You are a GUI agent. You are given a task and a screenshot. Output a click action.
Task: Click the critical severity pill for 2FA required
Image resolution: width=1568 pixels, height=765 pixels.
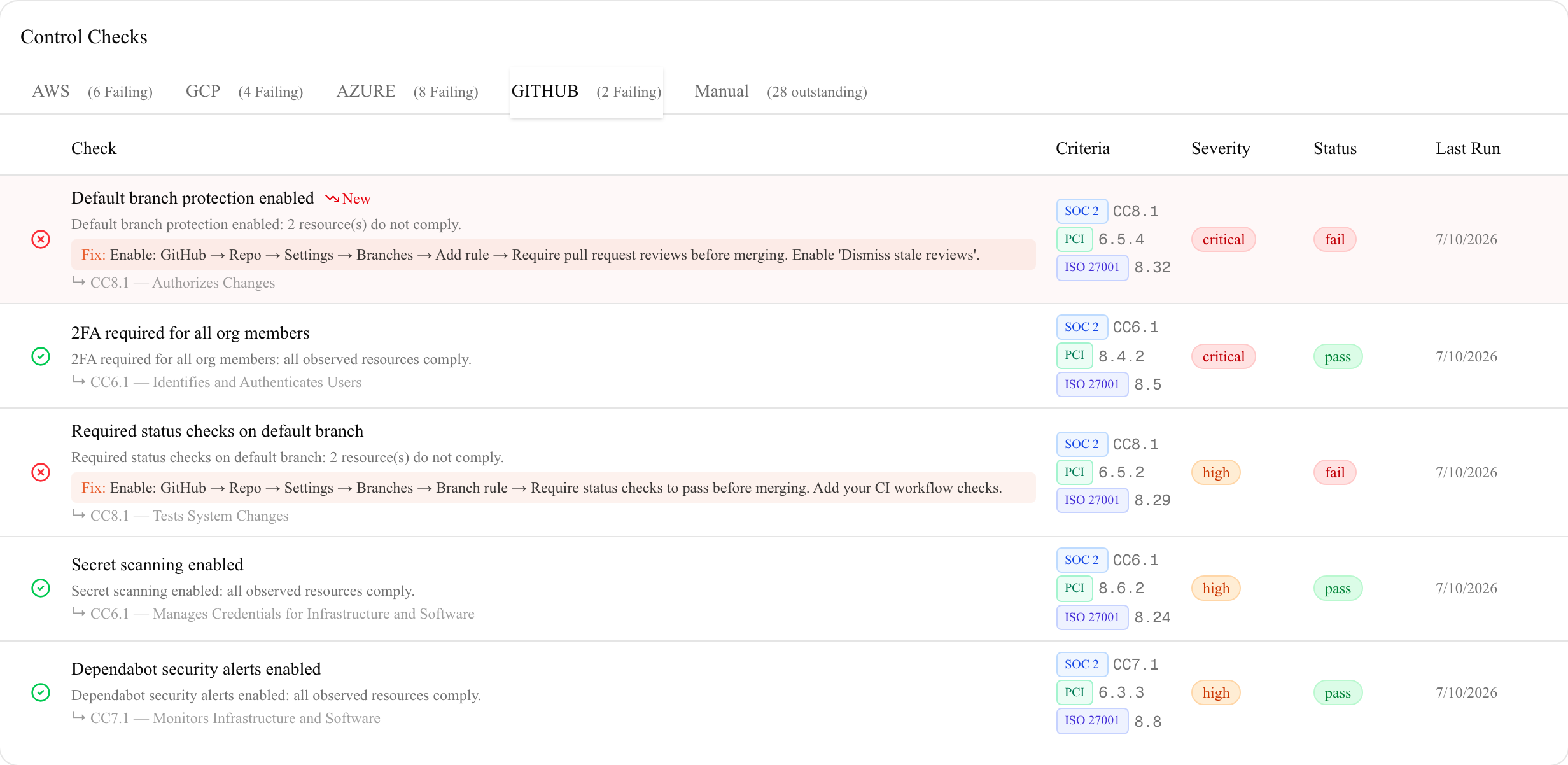tap(1223, 356)
